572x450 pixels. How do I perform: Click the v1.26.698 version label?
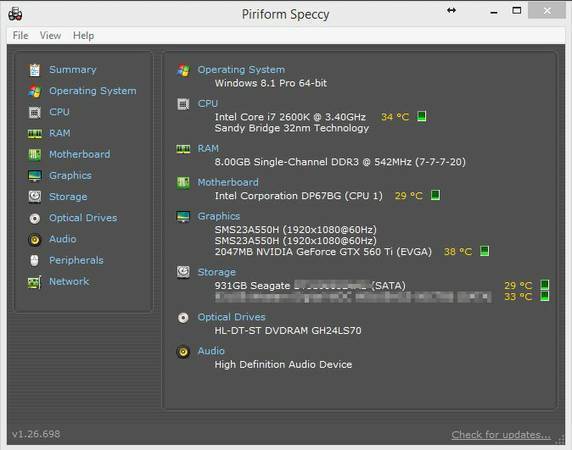coord(36,434)
